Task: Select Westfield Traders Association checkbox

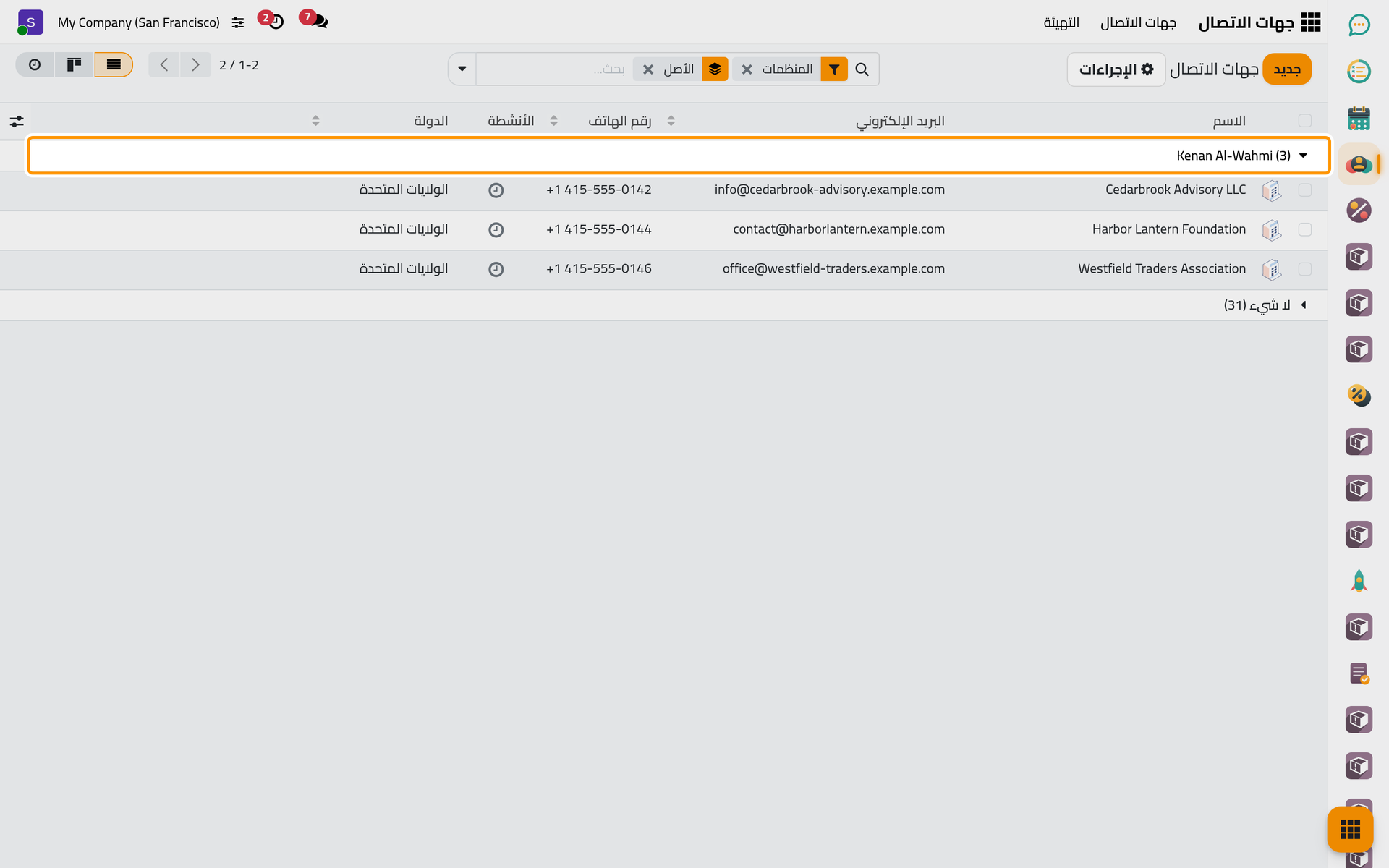Action: click(x=1305, y=269)
